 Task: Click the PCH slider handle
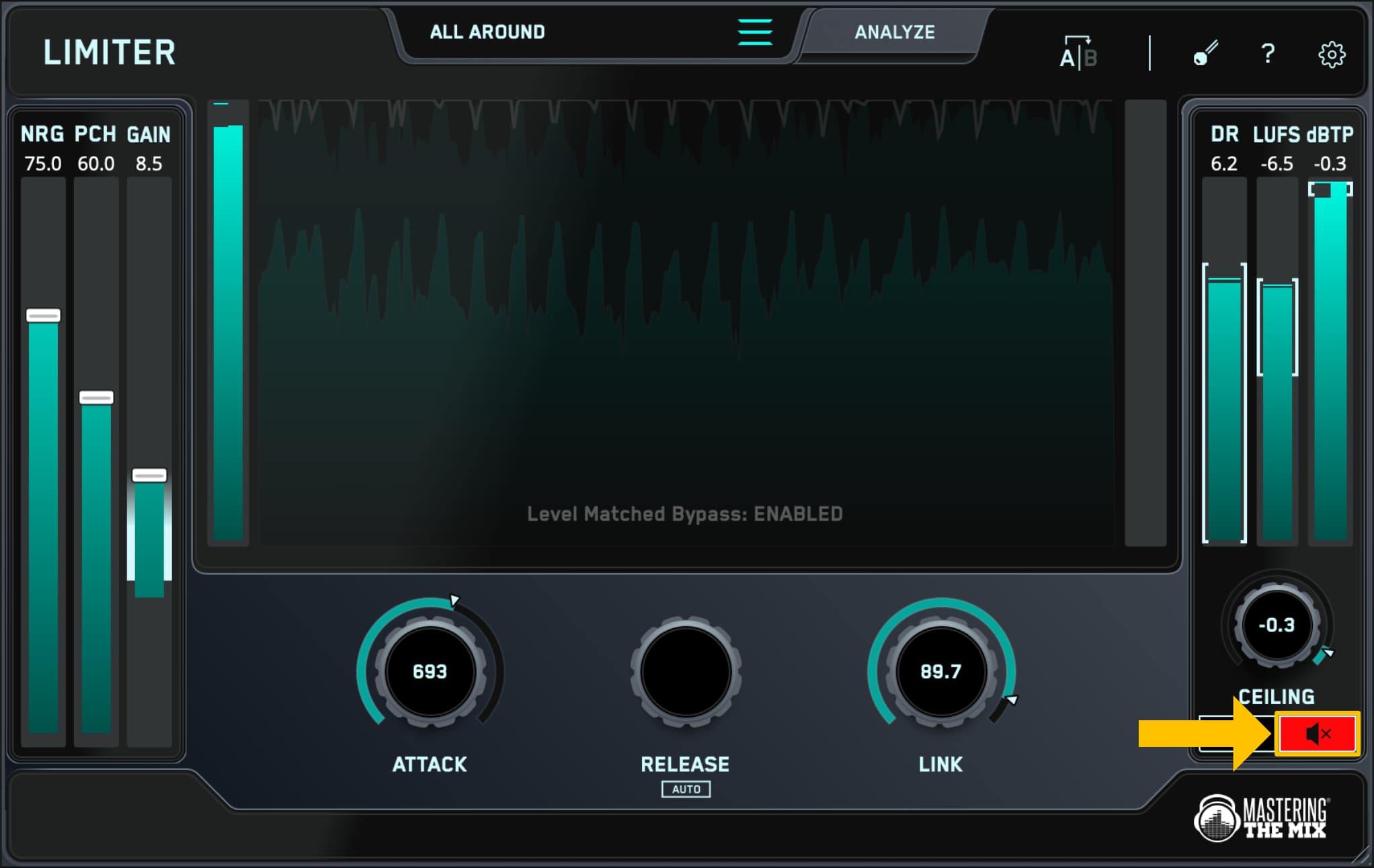[96, 398]
